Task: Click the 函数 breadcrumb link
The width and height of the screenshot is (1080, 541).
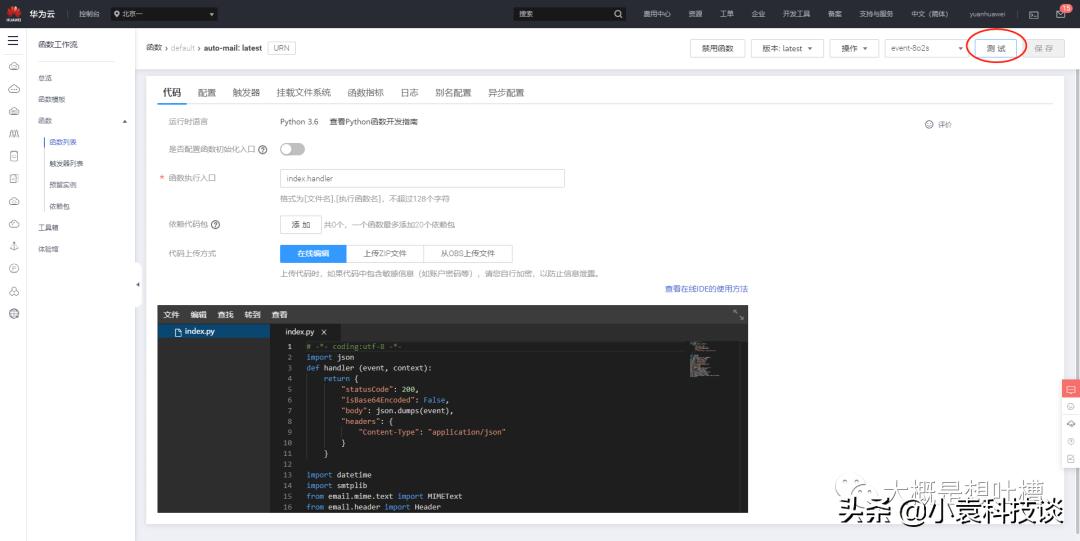Action: 154,48
